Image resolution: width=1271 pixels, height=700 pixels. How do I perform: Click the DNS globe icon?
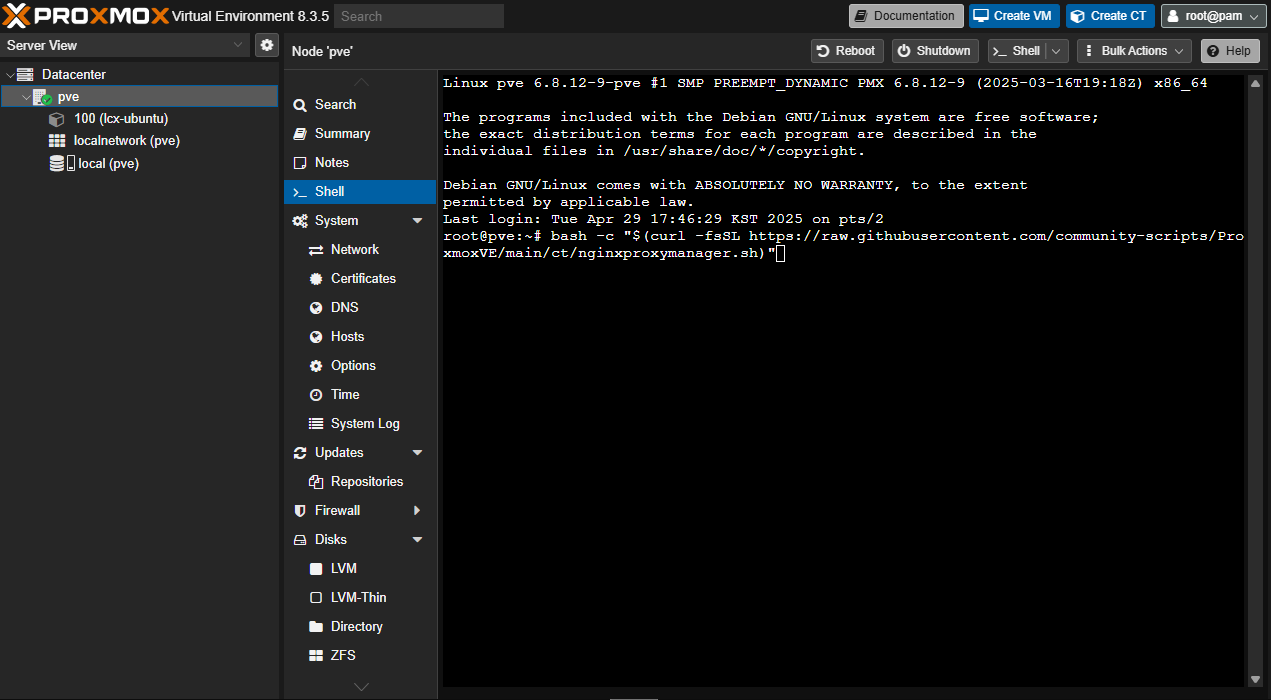pos(316,308)
